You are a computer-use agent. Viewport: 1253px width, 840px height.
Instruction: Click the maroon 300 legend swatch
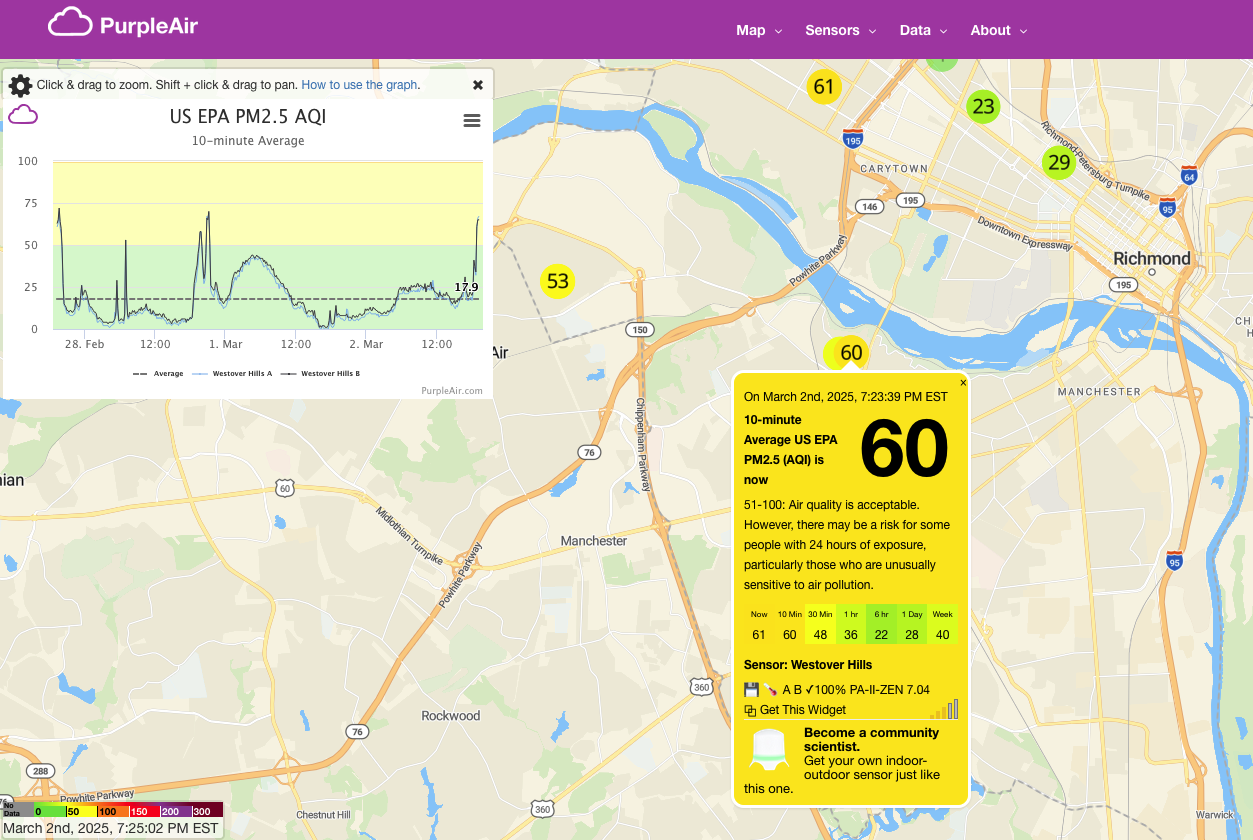[207, 810]
